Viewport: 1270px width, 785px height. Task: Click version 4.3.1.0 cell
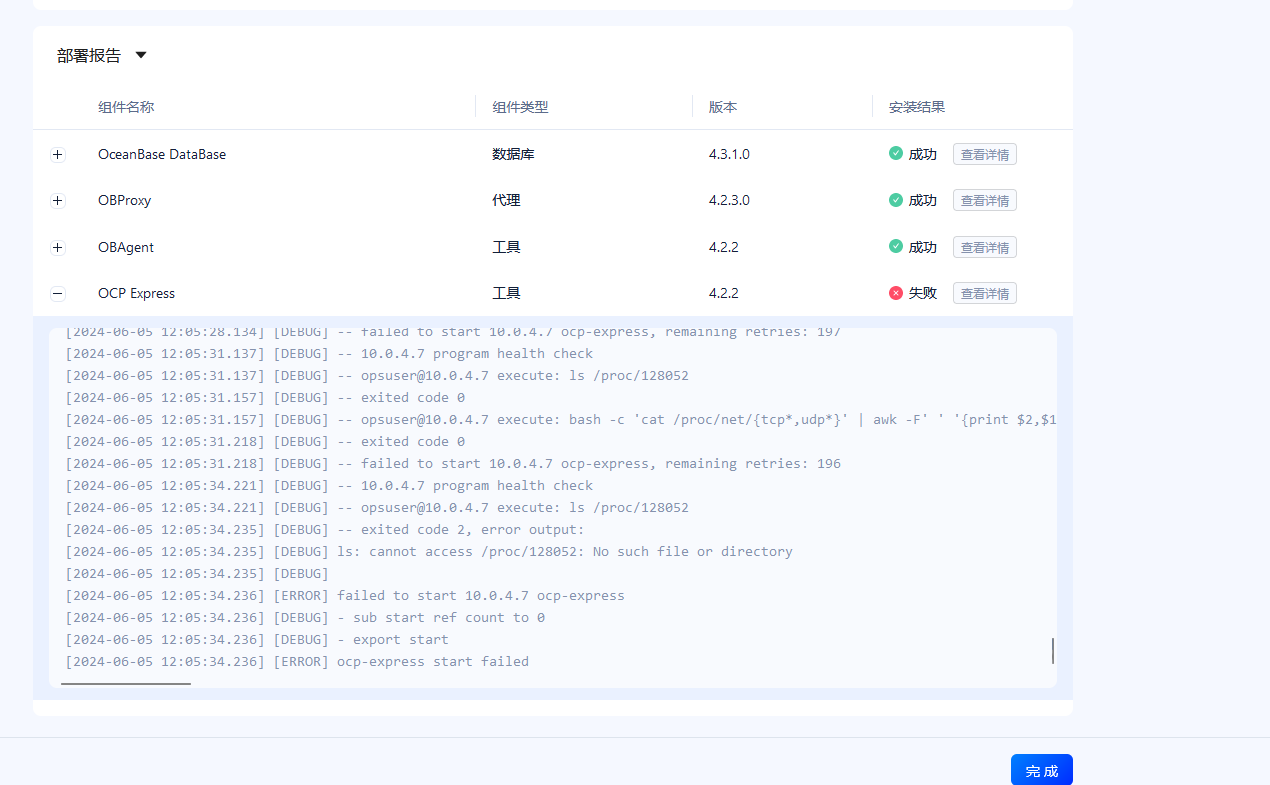point(729,154)
